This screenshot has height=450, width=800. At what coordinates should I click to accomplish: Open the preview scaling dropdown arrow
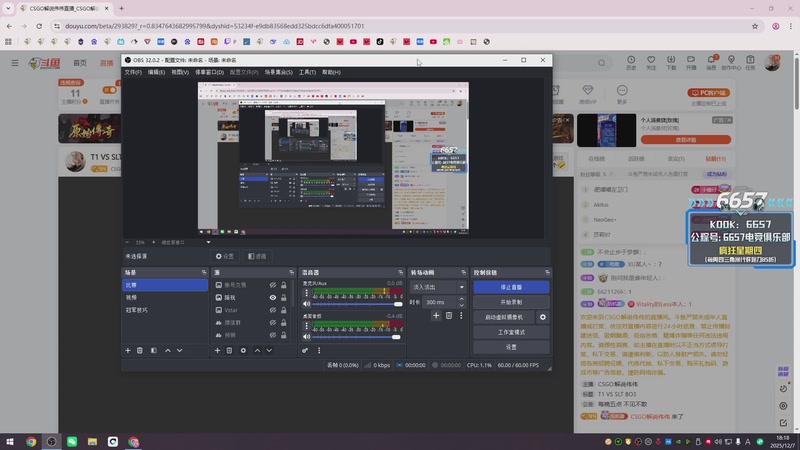[x=208, y=242]
